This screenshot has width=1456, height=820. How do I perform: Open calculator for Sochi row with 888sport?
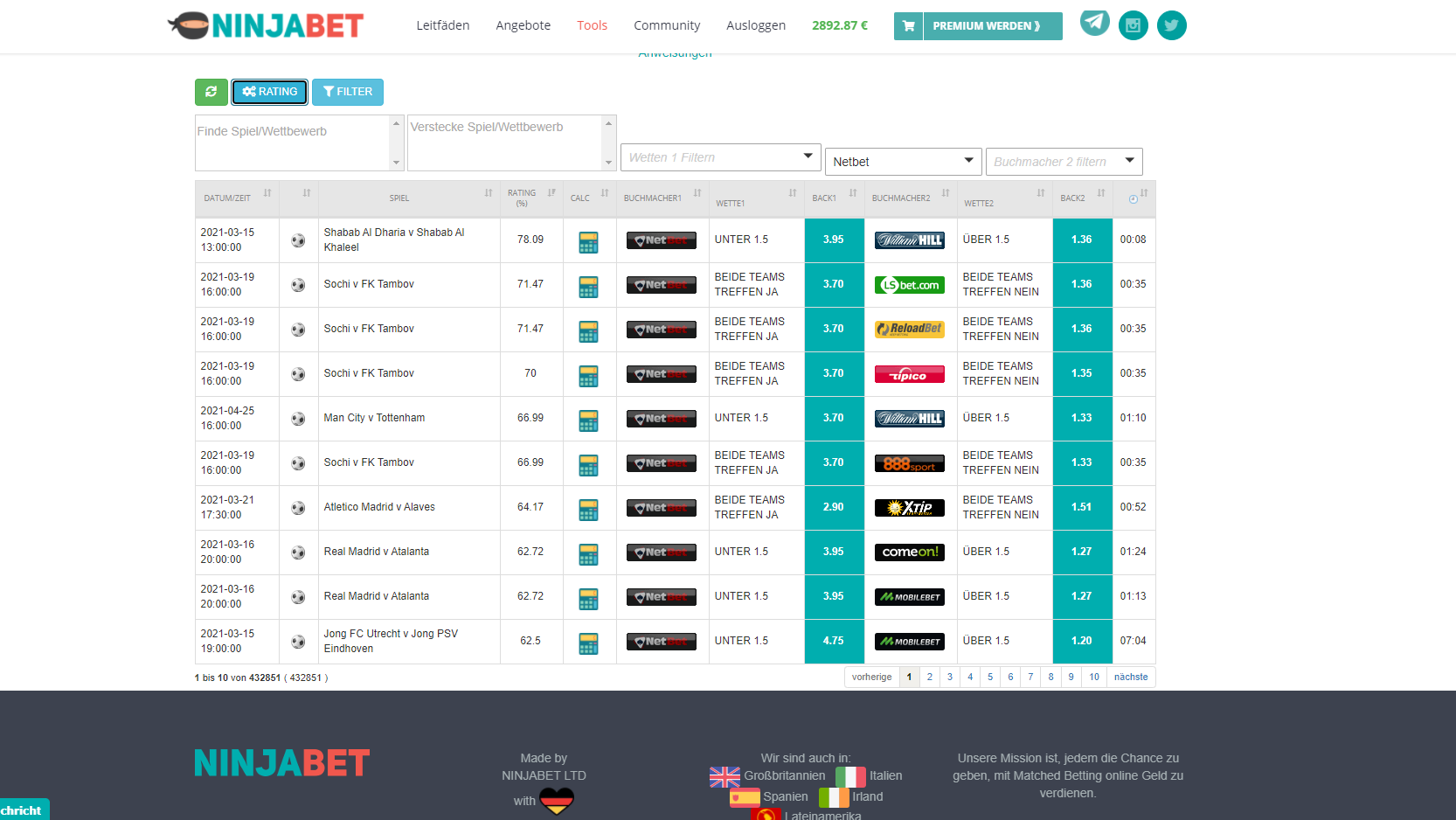589,465
